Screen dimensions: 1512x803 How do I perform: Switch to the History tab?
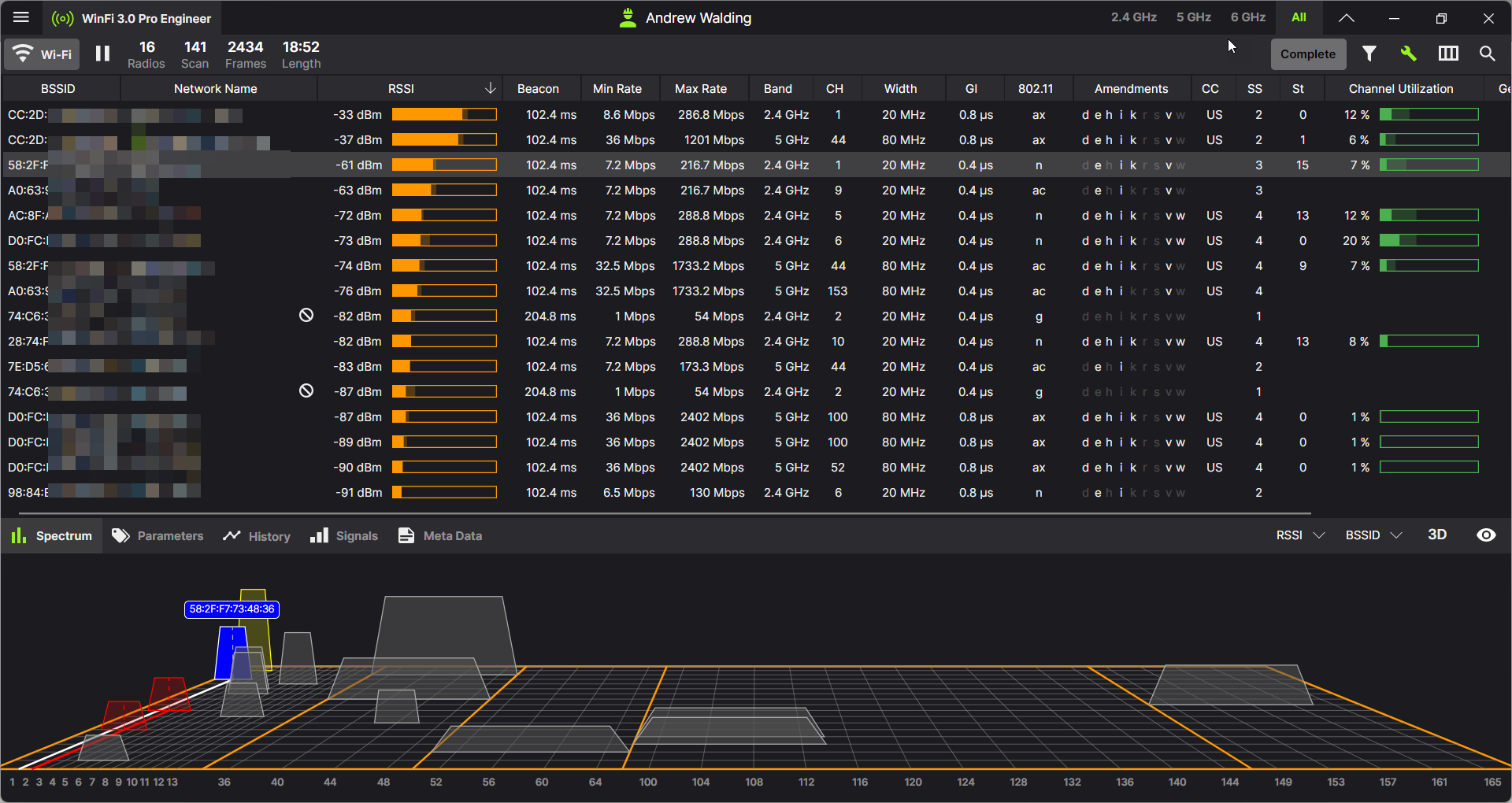[x=258, y=536]
